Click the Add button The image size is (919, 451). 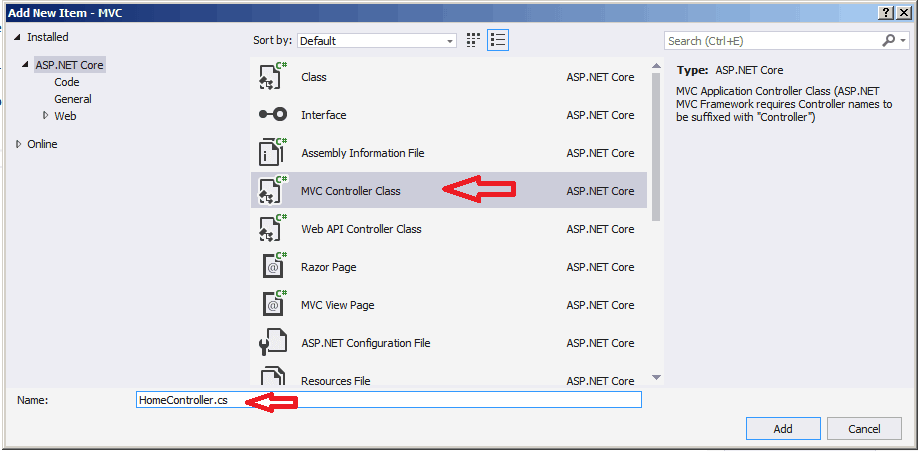[x=783, y=429]
